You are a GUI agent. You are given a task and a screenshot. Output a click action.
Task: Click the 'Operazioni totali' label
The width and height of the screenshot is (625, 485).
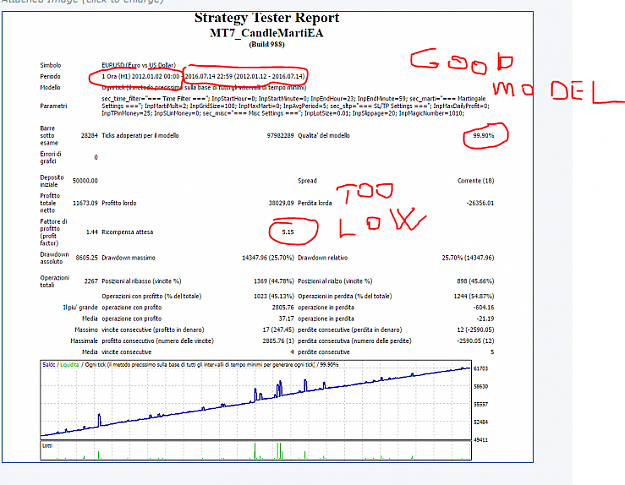pyautogui.click(x=54, y=281)
